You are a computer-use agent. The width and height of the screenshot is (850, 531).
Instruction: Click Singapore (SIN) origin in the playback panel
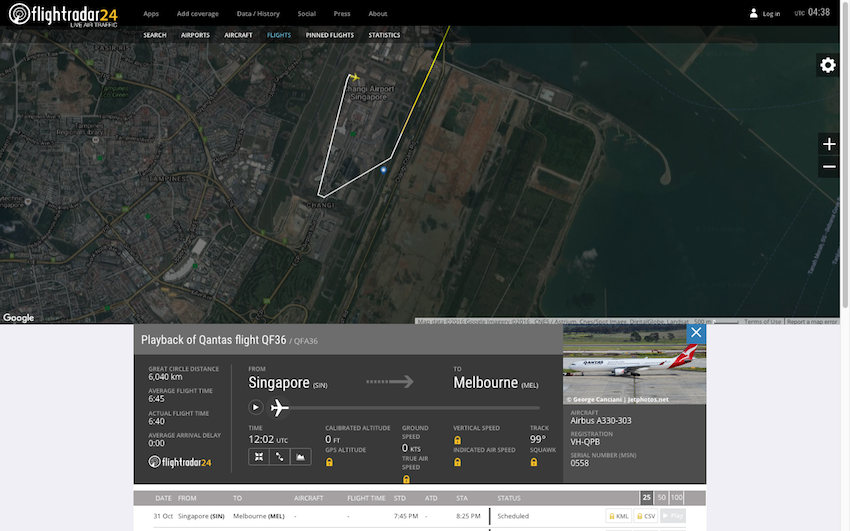click(287, 383)
